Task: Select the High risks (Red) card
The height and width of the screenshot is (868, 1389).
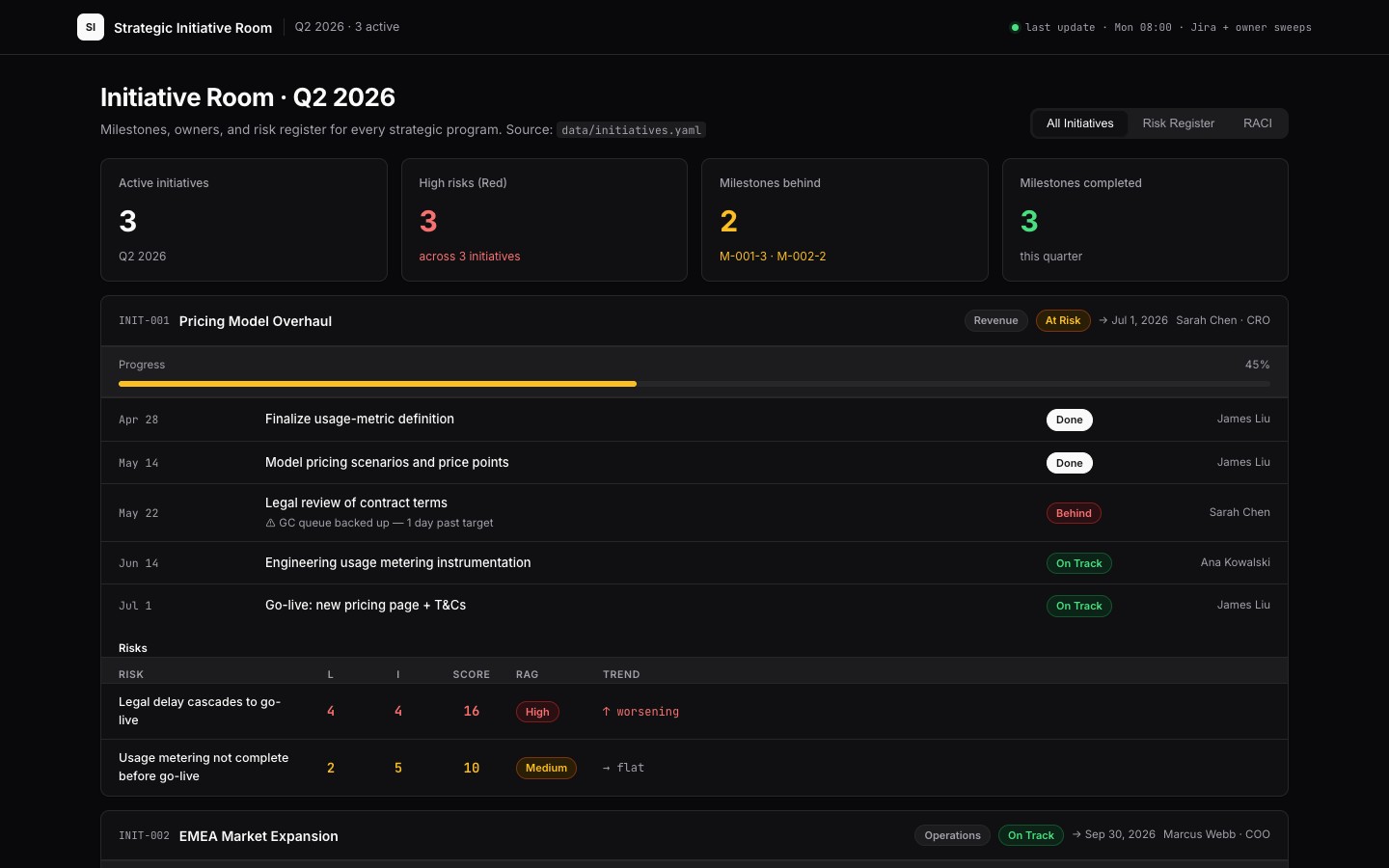Action: (x=544, y=220)
